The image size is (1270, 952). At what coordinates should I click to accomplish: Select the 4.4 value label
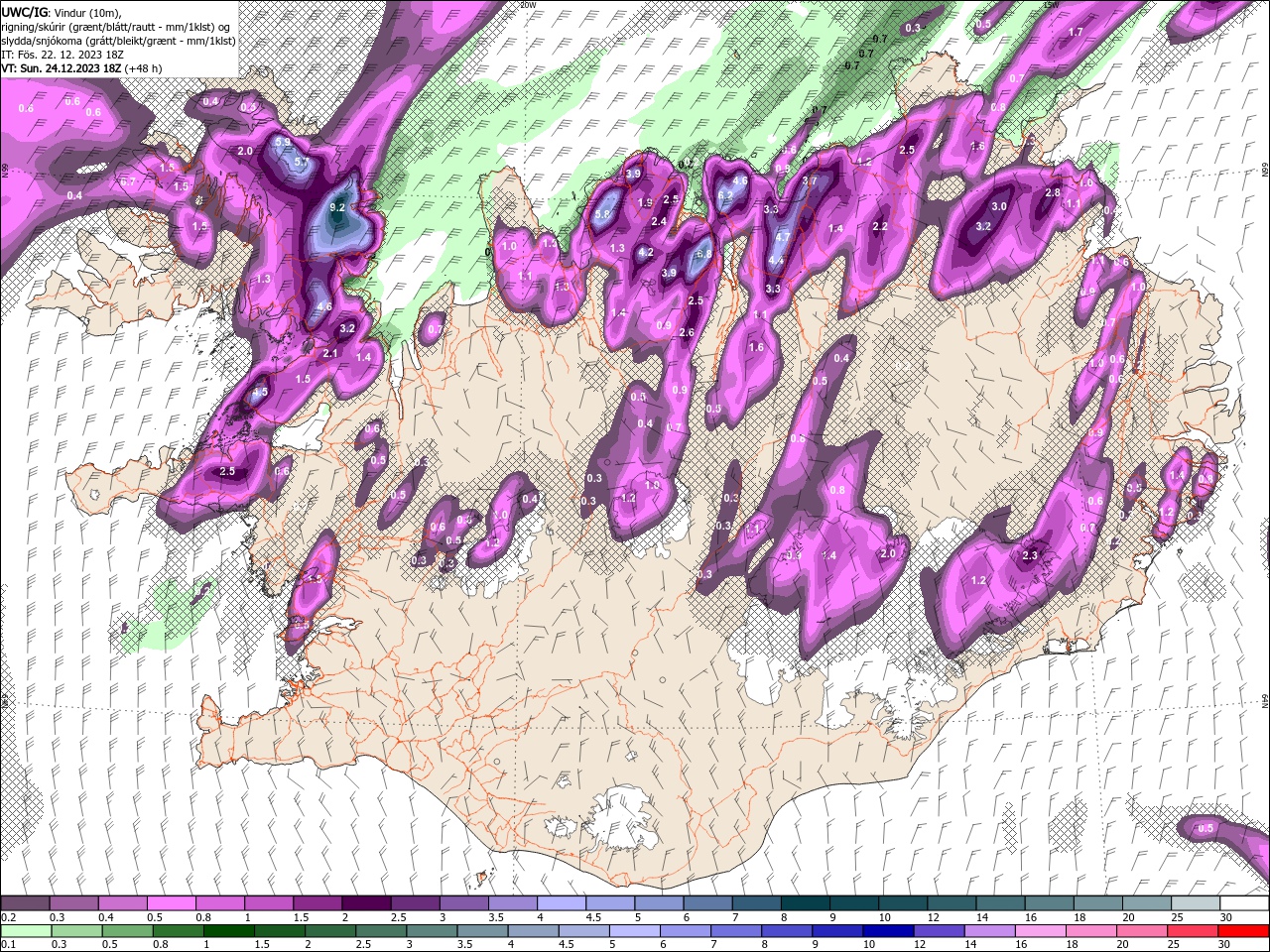tap(777, 261)
